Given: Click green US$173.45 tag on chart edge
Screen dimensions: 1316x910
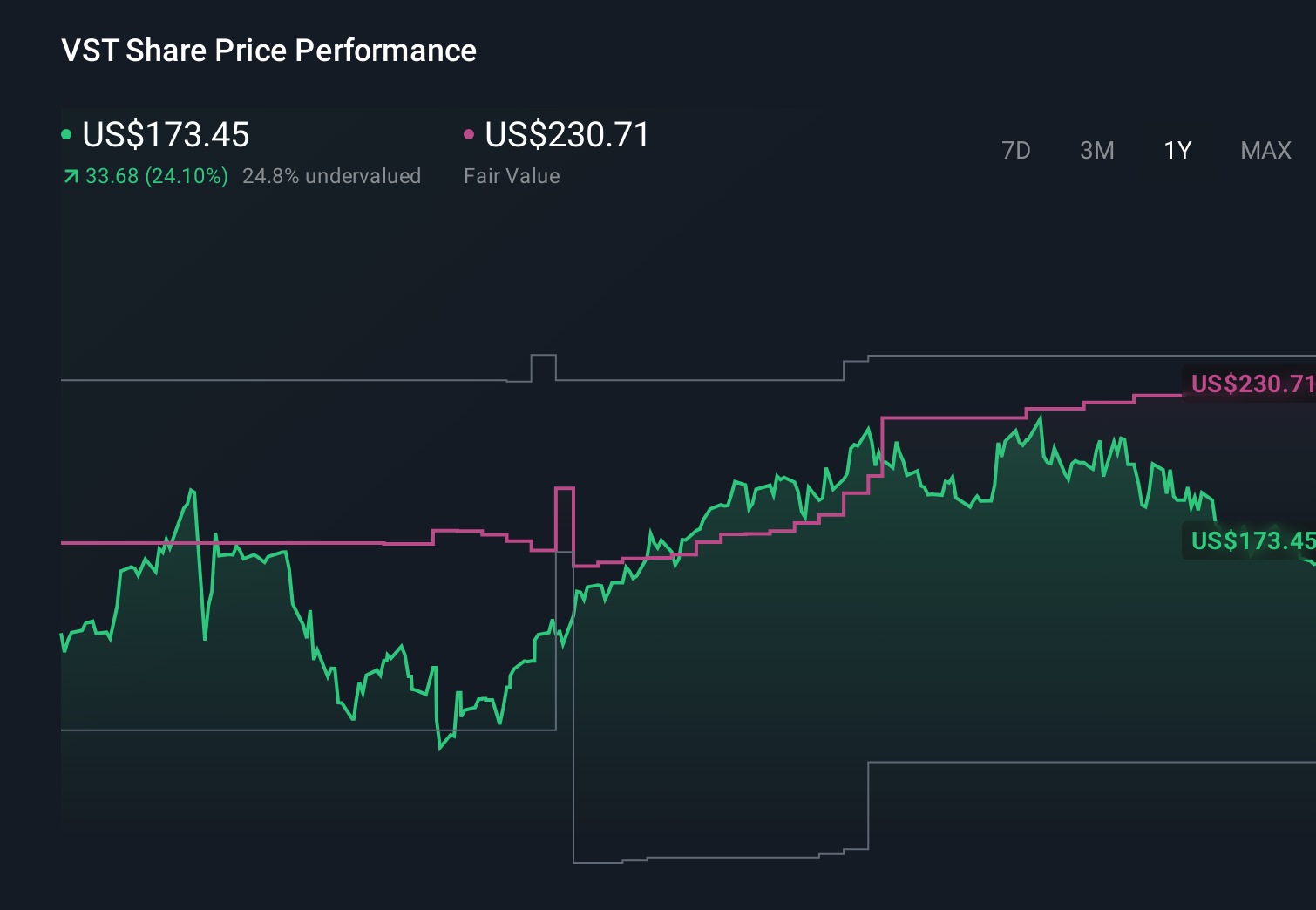Looking at the screenshot, I should 1252,540.
